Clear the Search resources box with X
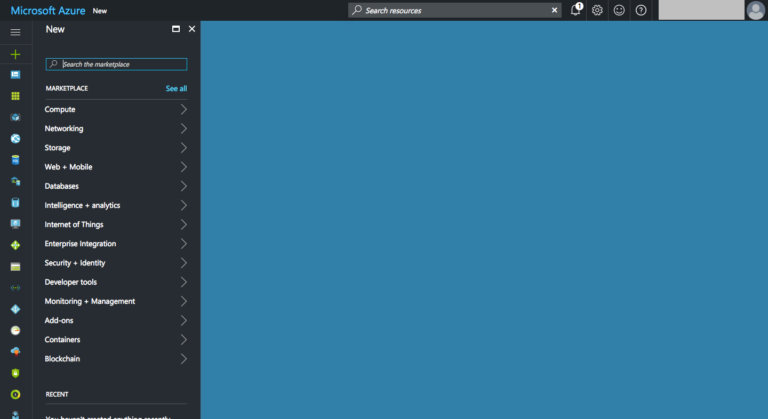The height and width of the screenshot is (419, 768). (x=554, y=10)
